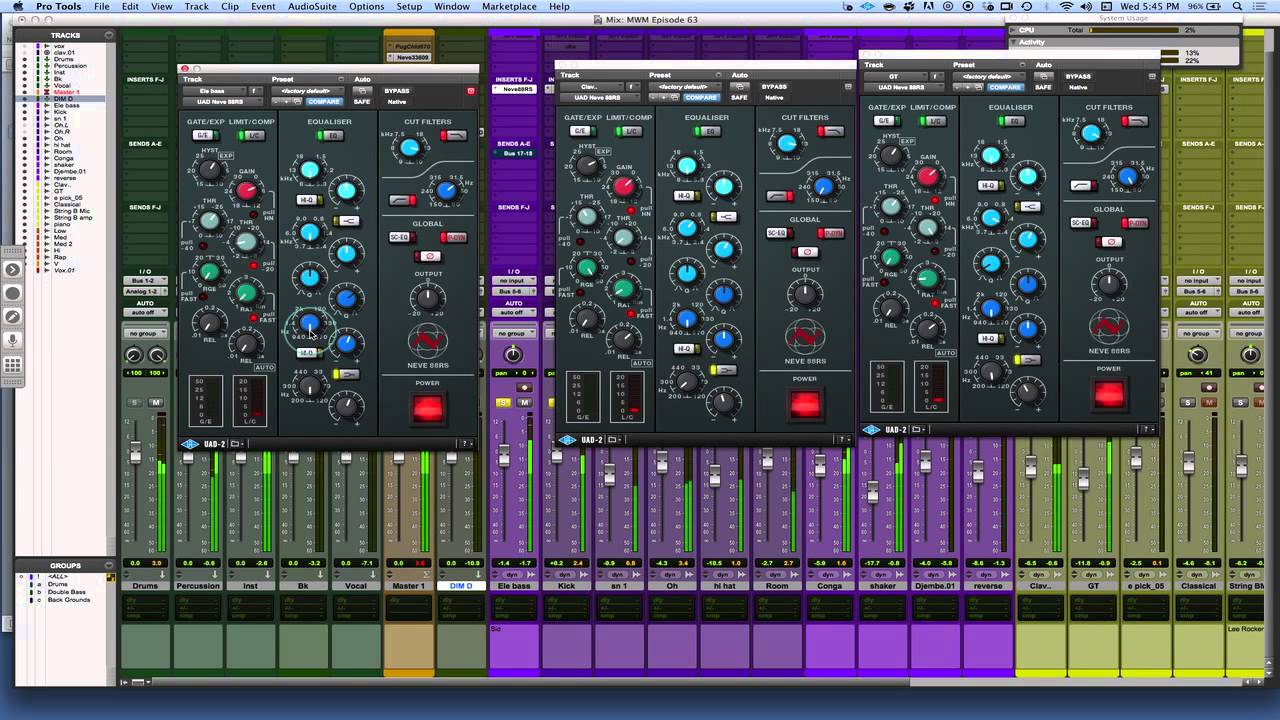Collapse Activity section in System Usage window
1280x720 pixels.
[x=1014, y=42]
